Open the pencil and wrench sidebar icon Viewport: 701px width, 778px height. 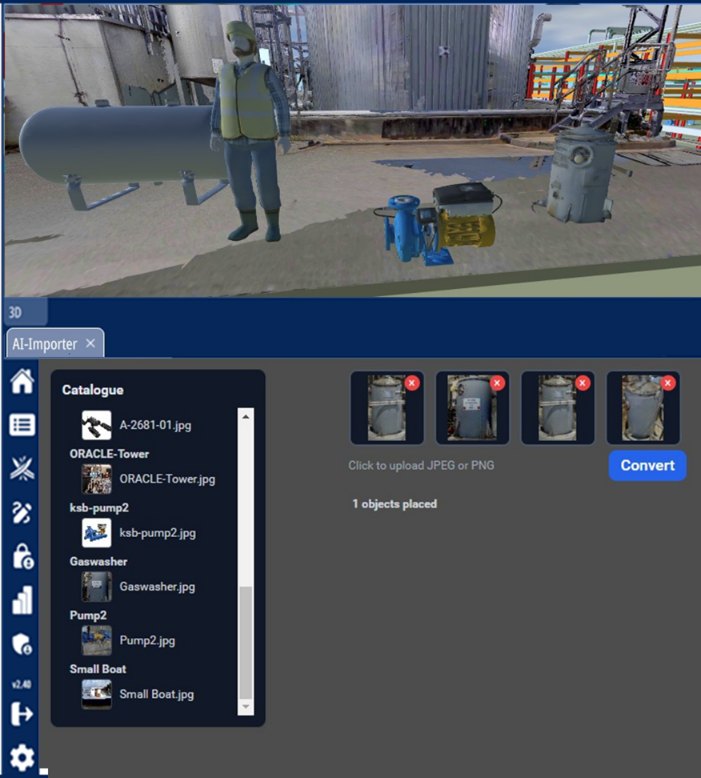[22, 513]
